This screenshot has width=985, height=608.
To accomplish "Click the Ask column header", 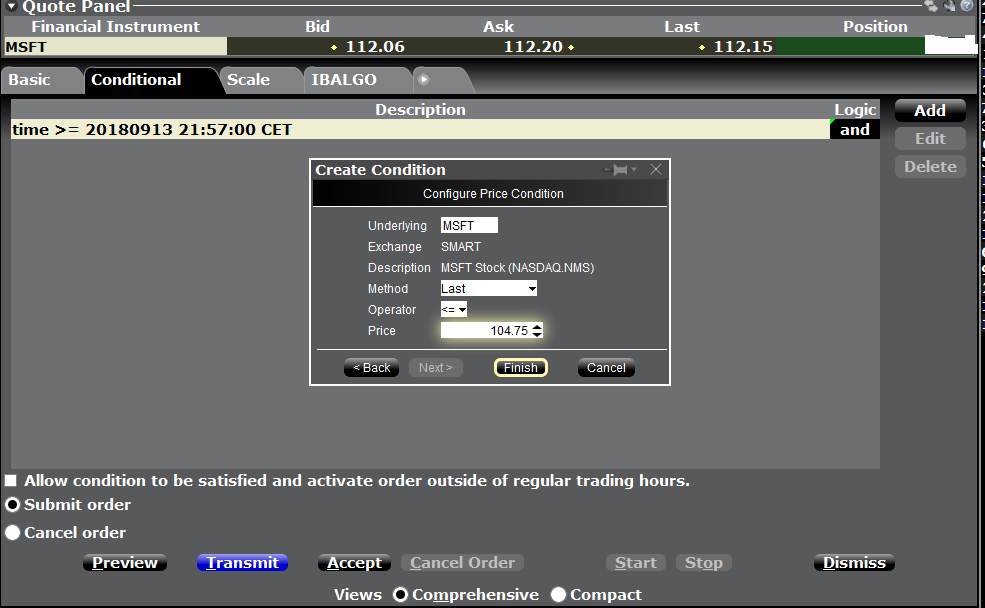I will tap(498, 26).
